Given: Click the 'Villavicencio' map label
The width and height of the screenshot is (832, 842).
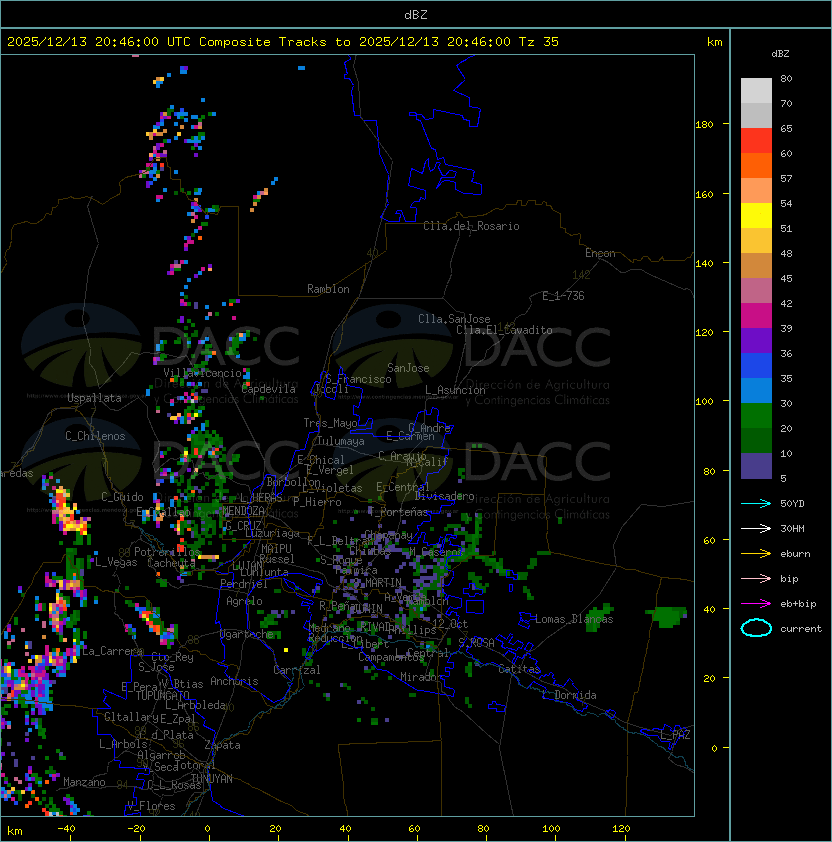Looking at the screenshot, I should pyautogui.click(x=202, y=373).
